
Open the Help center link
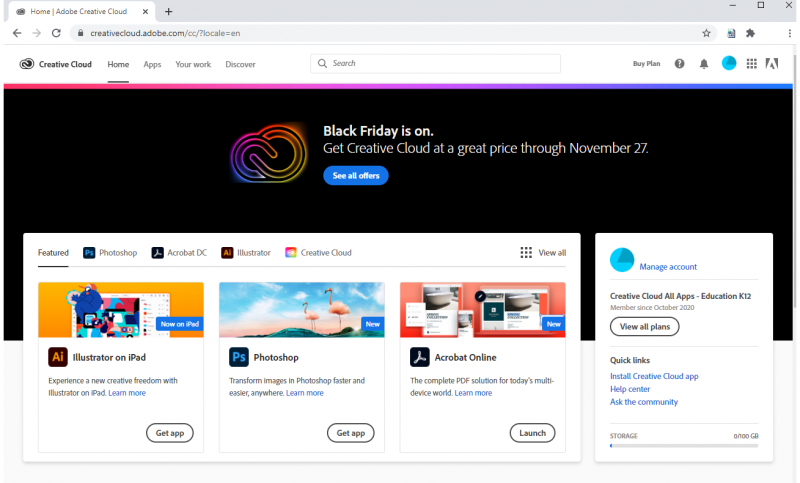[x=630, y=389]
